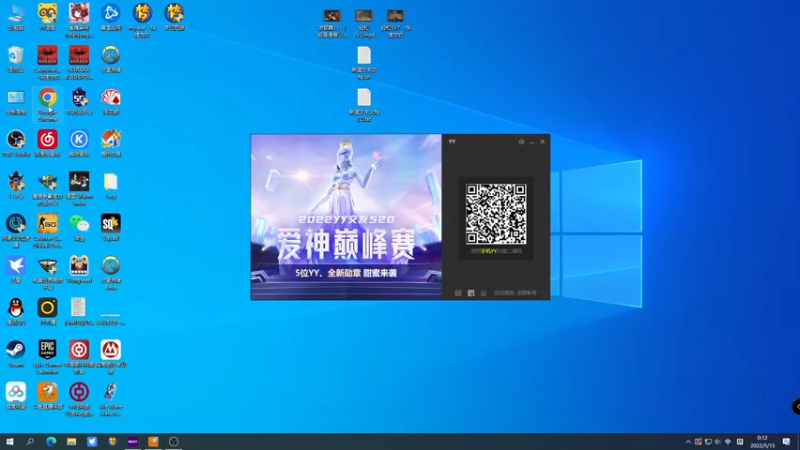Open the playing cards game icon
Image resolution: width=800 pixels, height=450 pixels.
(111, 101)
